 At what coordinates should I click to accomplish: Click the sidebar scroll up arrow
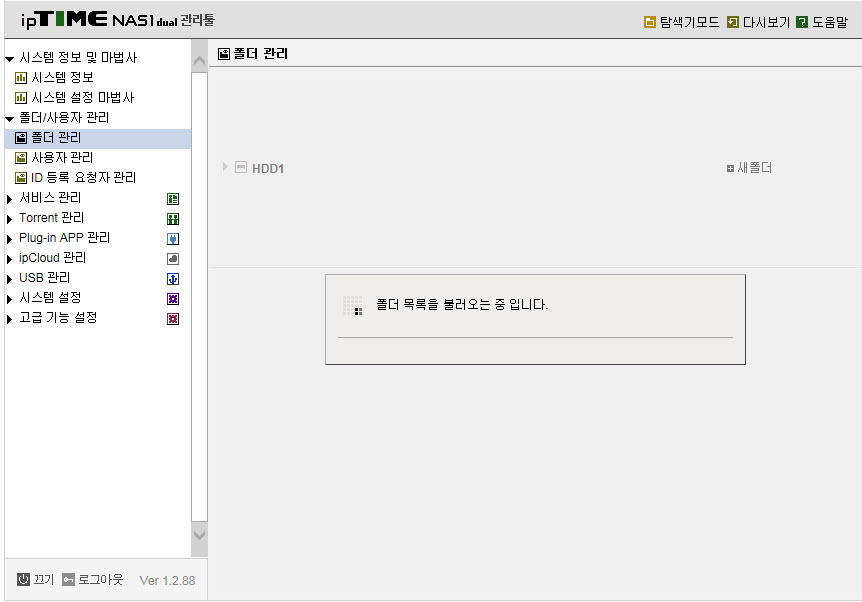(x=199, y=60)
